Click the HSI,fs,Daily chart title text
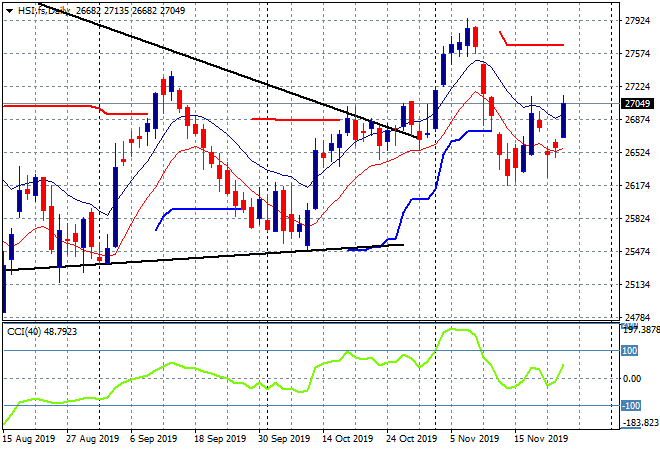 pos(44,11)
